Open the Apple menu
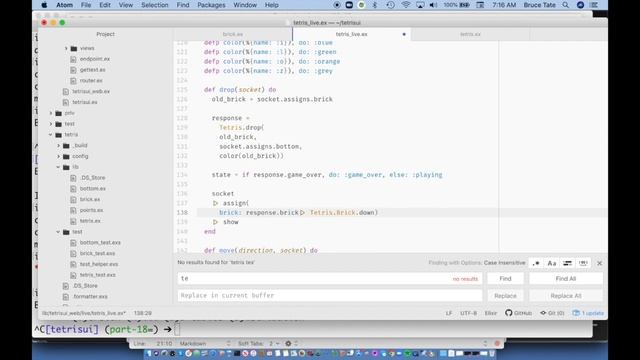This screenshot has height=360, width=640. pyautogui.click(x=44, y=5)
